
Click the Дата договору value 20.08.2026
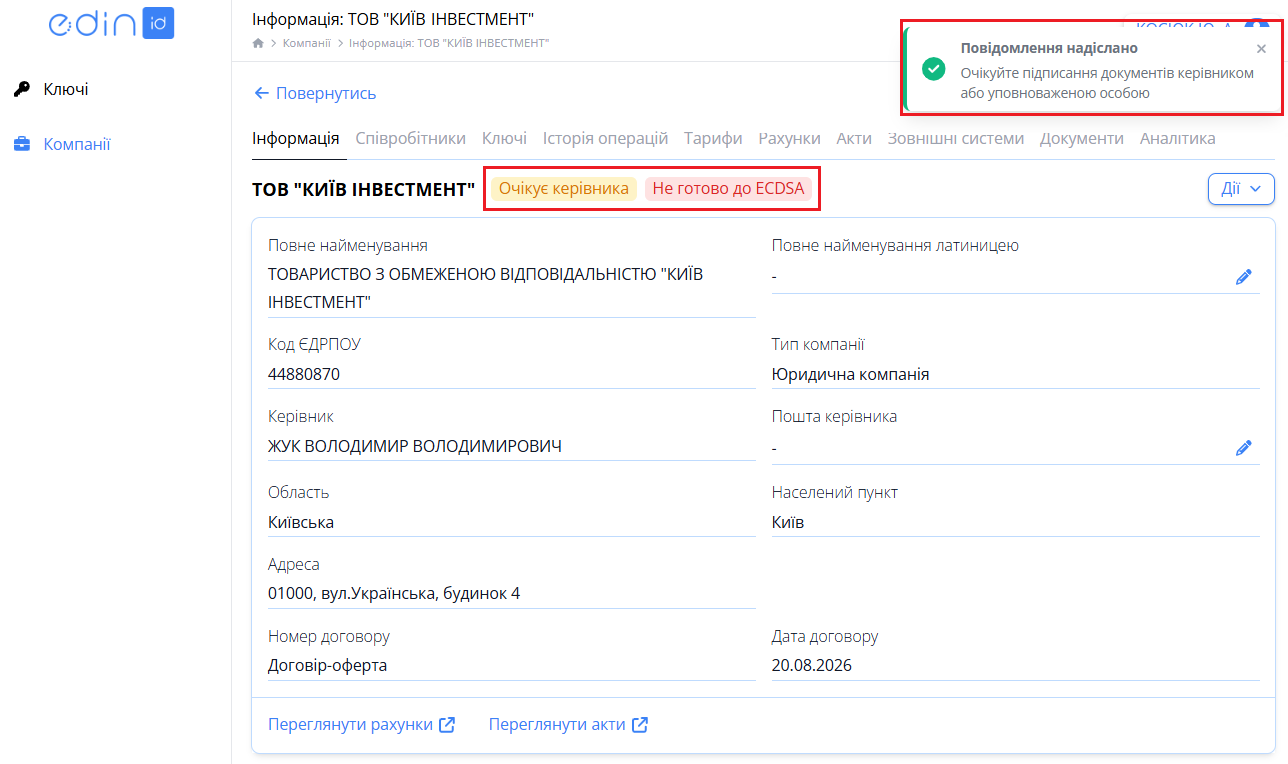812,666
